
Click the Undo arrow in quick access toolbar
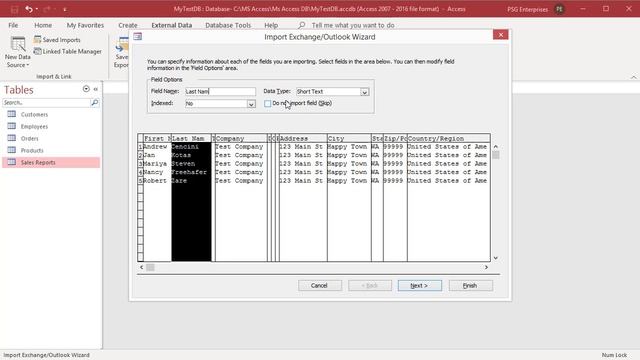[x=28, y=9]
